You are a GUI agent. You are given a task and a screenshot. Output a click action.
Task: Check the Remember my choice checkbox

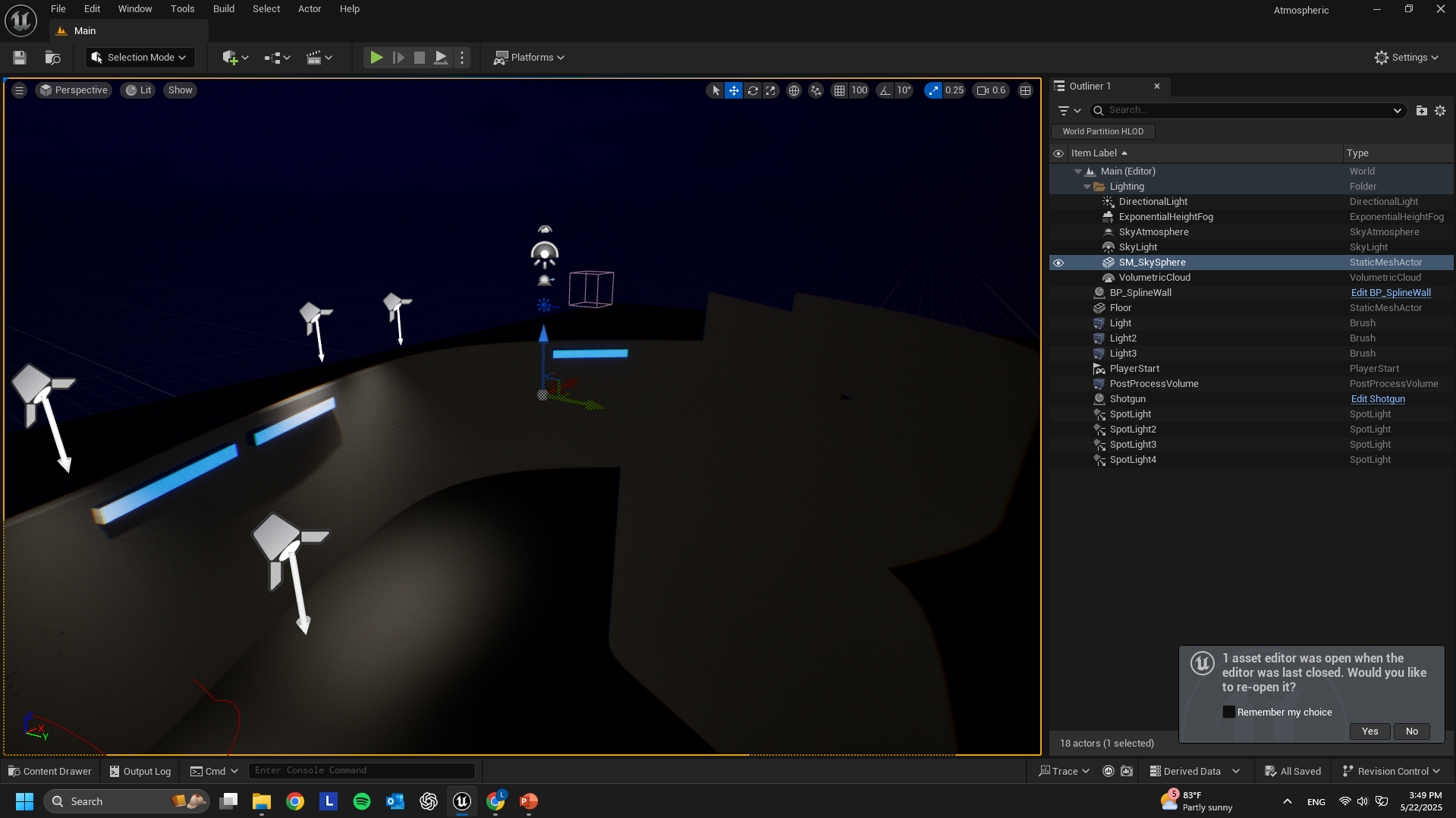pyautogui.click(x=1229, y=712)
